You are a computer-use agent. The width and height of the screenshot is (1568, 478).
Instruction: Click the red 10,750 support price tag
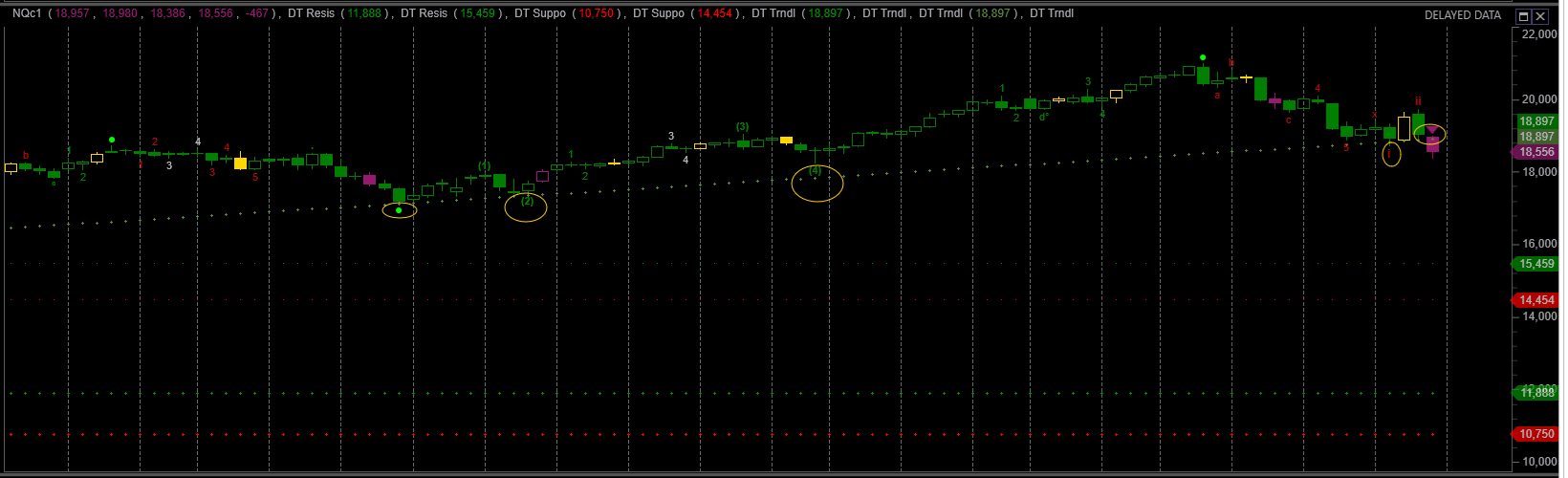[1535, 434]
